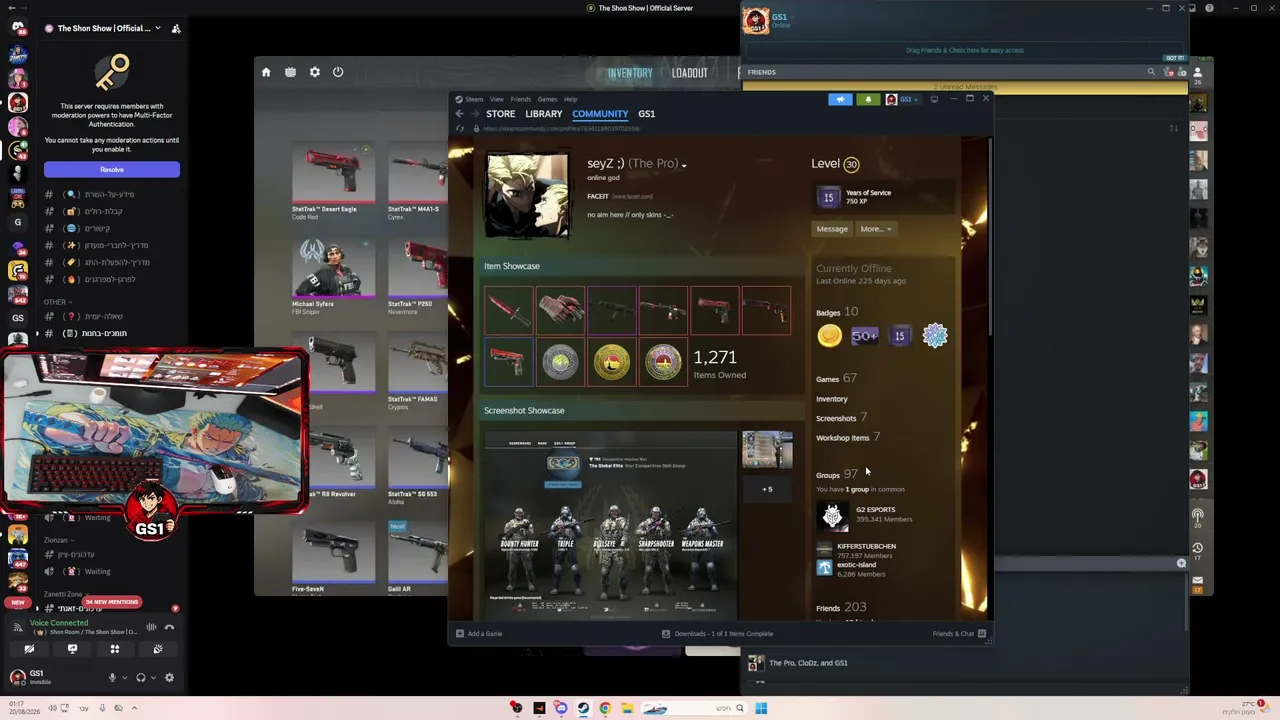Open Discord activities launcher button
The height and width of the screenshot is (720, 1280).
tap(115, 650)
